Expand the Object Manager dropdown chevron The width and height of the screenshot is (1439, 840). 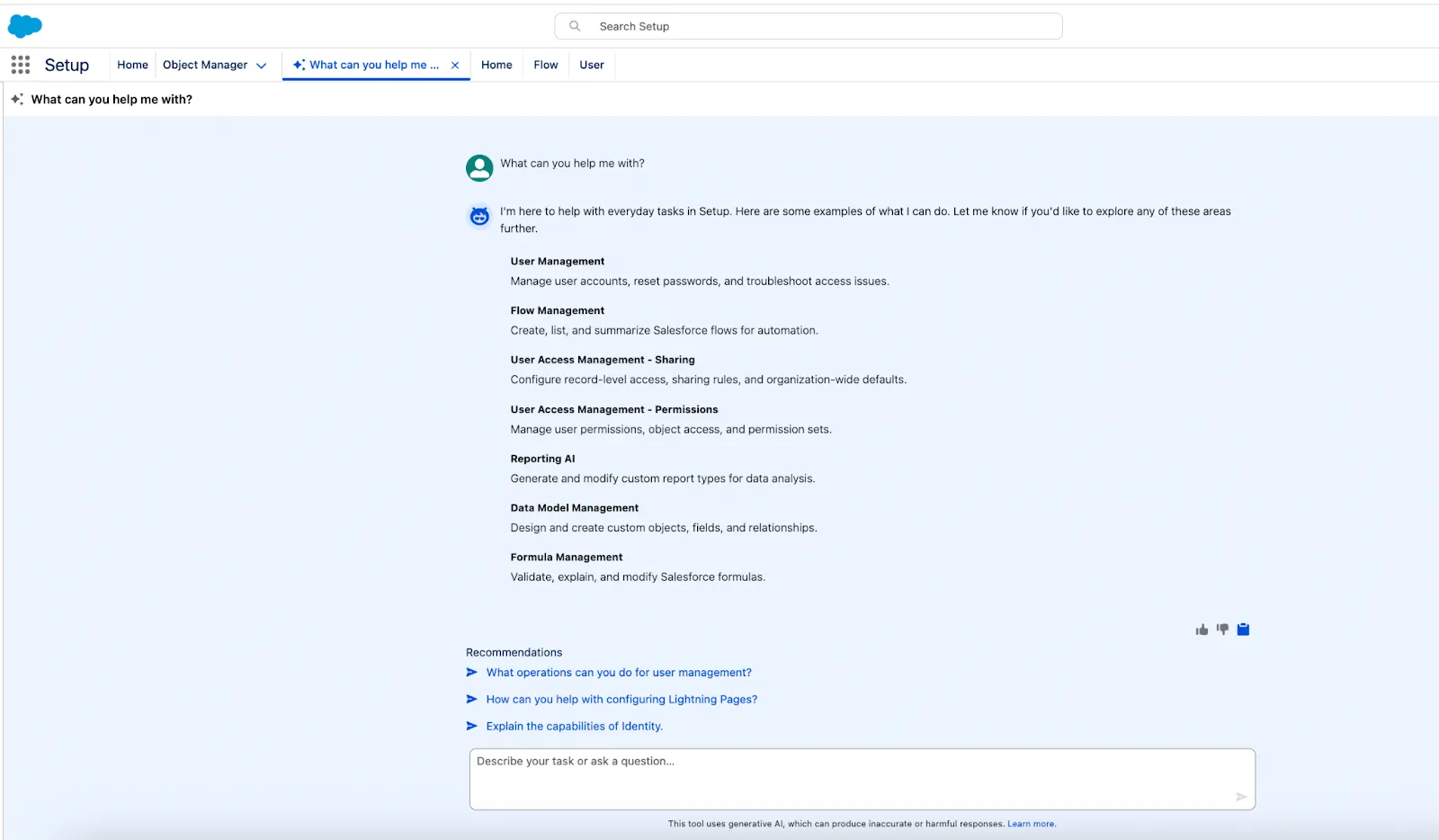tap(262, 66)
